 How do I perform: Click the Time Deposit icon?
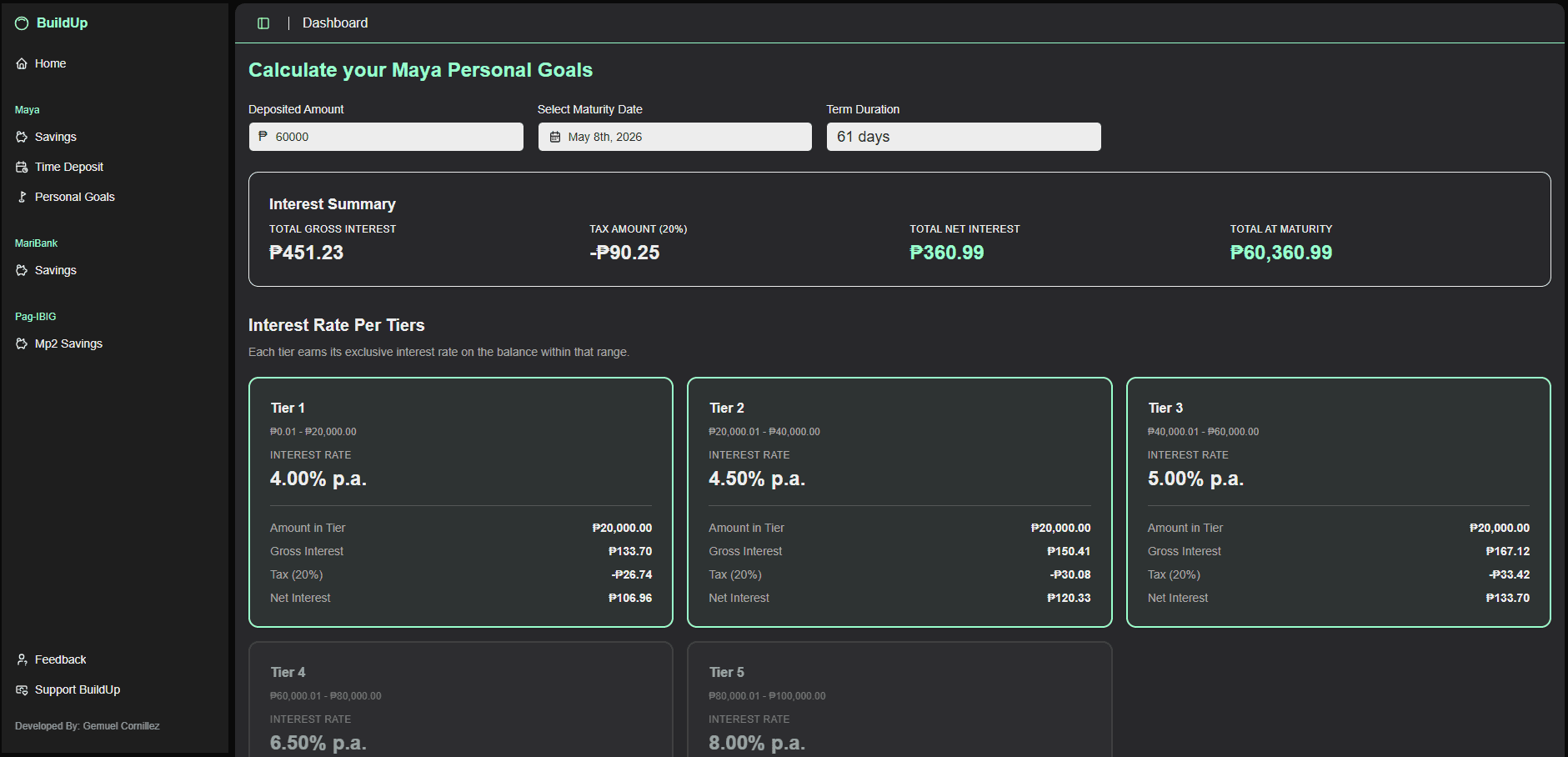click(22, 168)
